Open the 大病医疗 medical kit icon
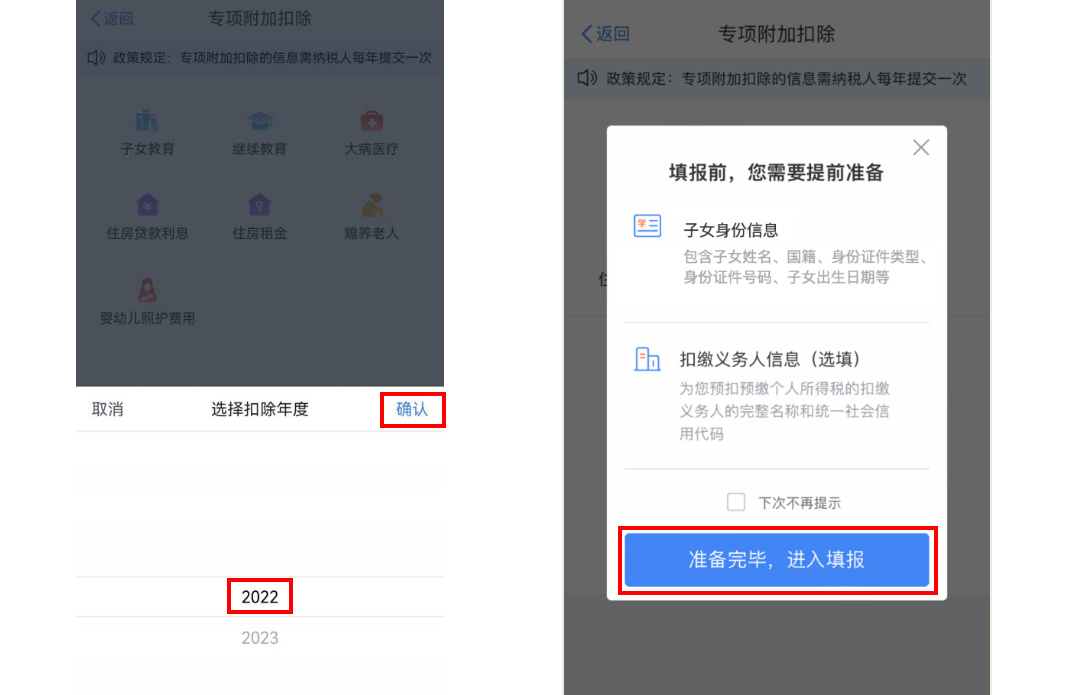 pos(372,122)
